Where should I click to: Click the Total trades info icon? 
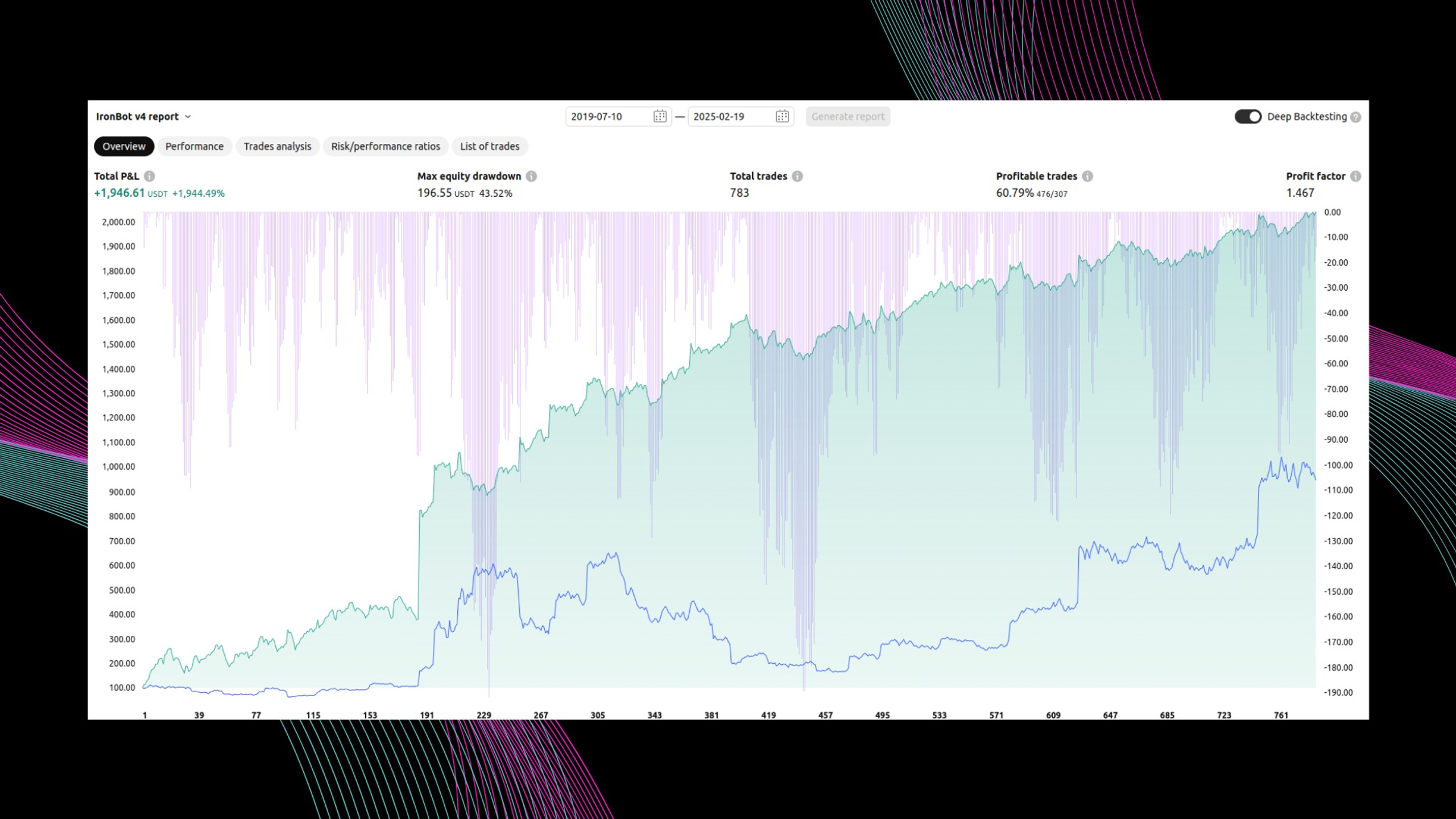[797, 176]
